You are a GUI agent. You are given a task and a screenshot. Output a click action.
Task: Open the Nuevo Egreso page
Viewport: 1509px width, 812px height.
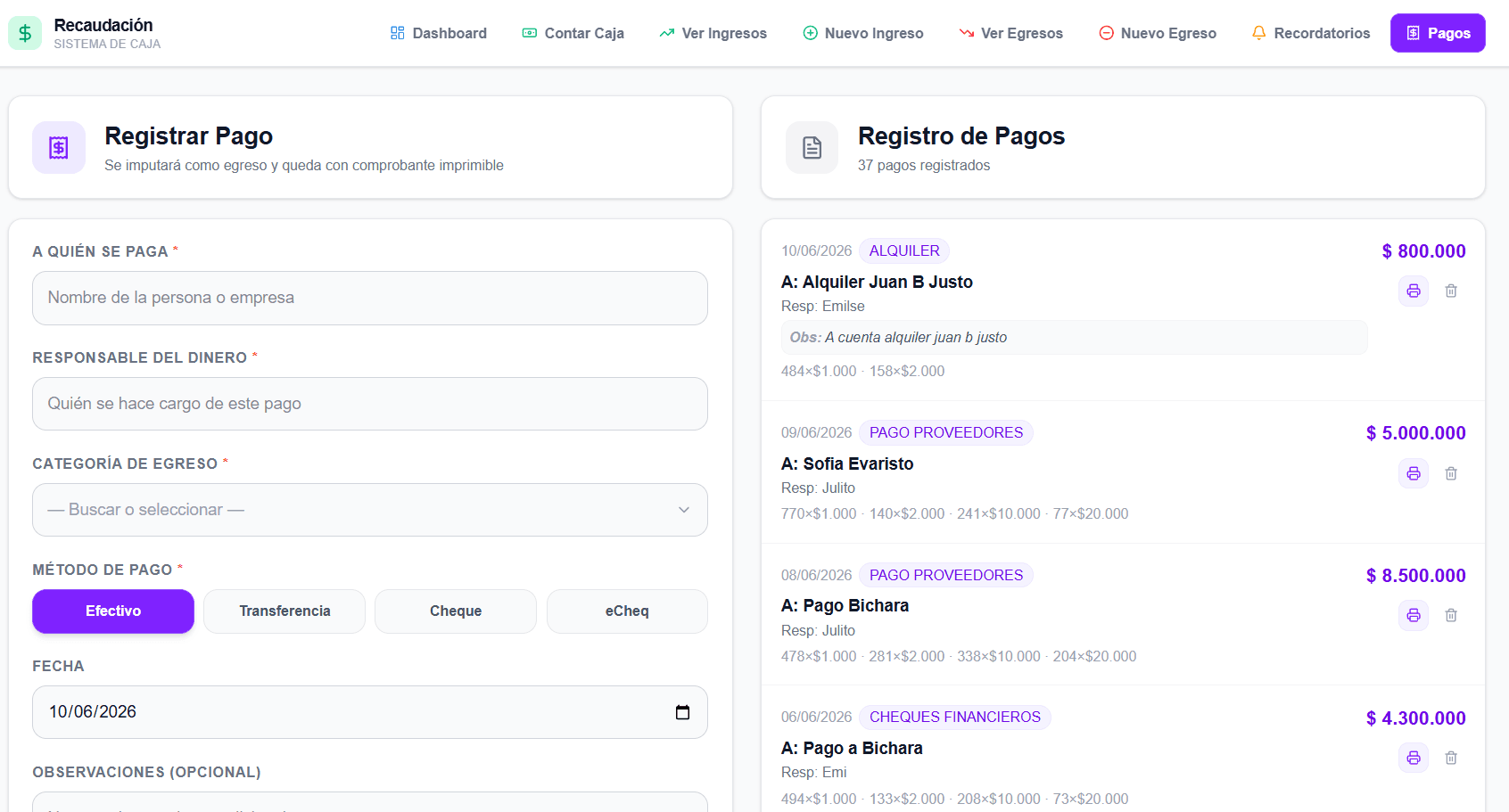pos(1158,33)
